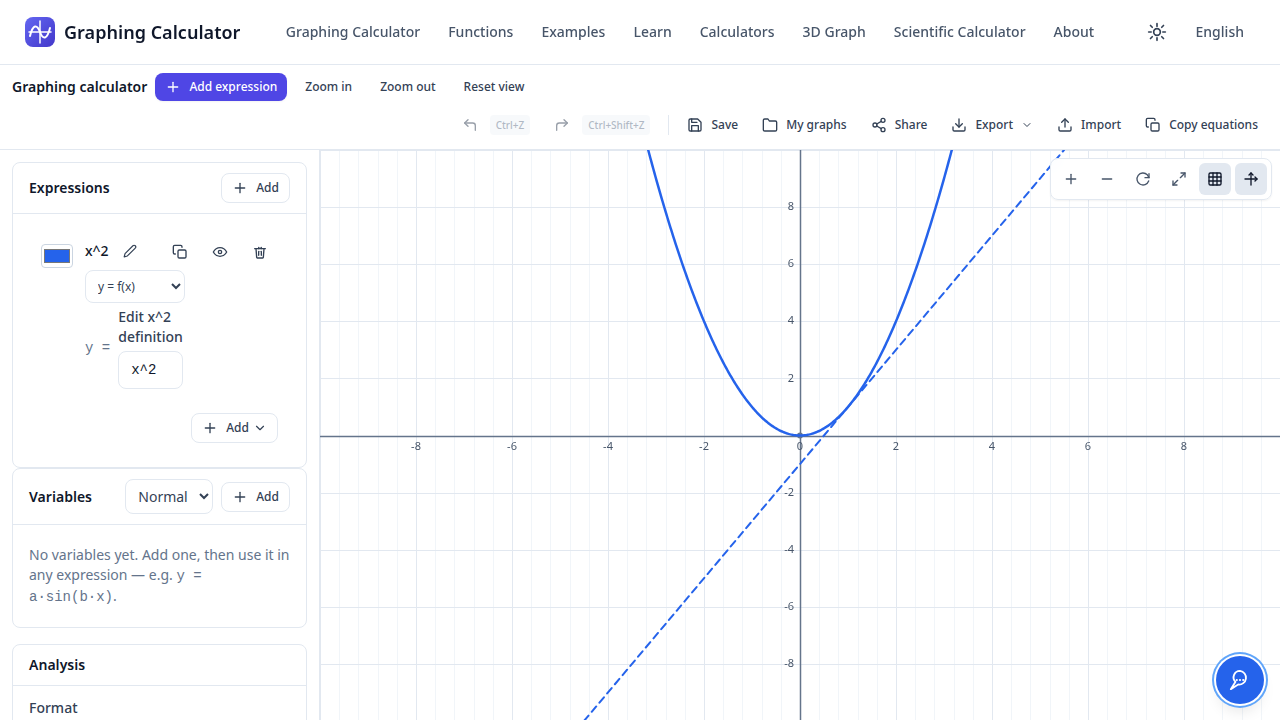Open the Calculators menu item
The image size is (1280, 720).
click(737, 32)
